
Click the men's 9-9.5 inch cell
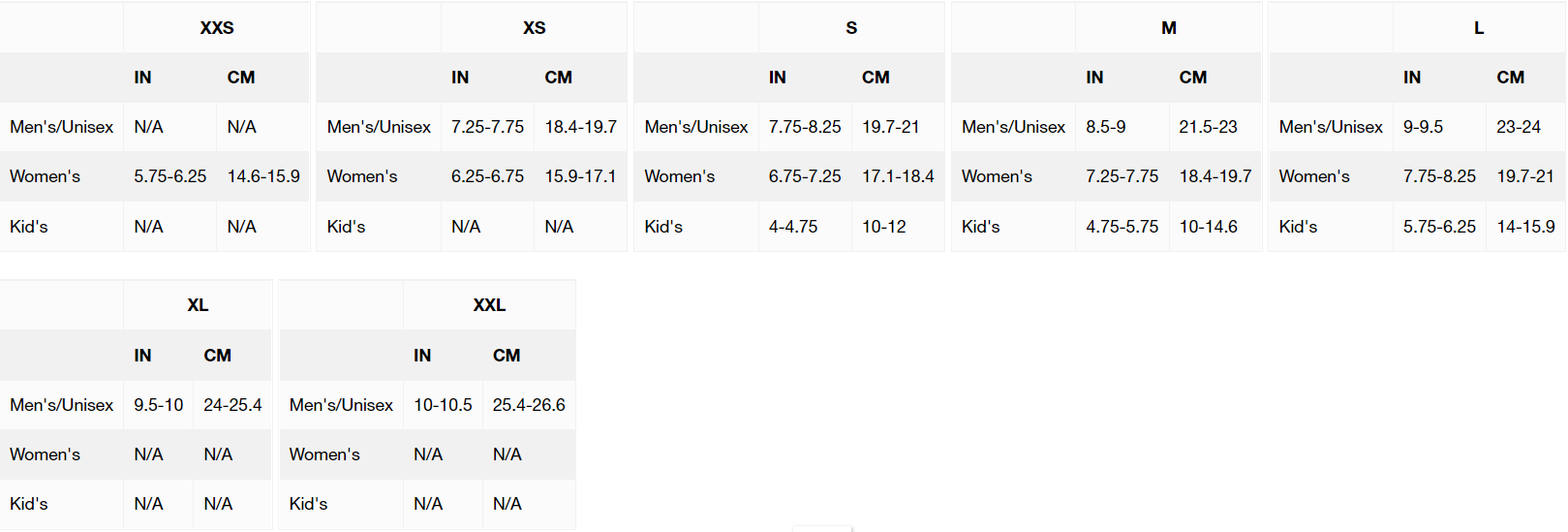[1423, 127]
